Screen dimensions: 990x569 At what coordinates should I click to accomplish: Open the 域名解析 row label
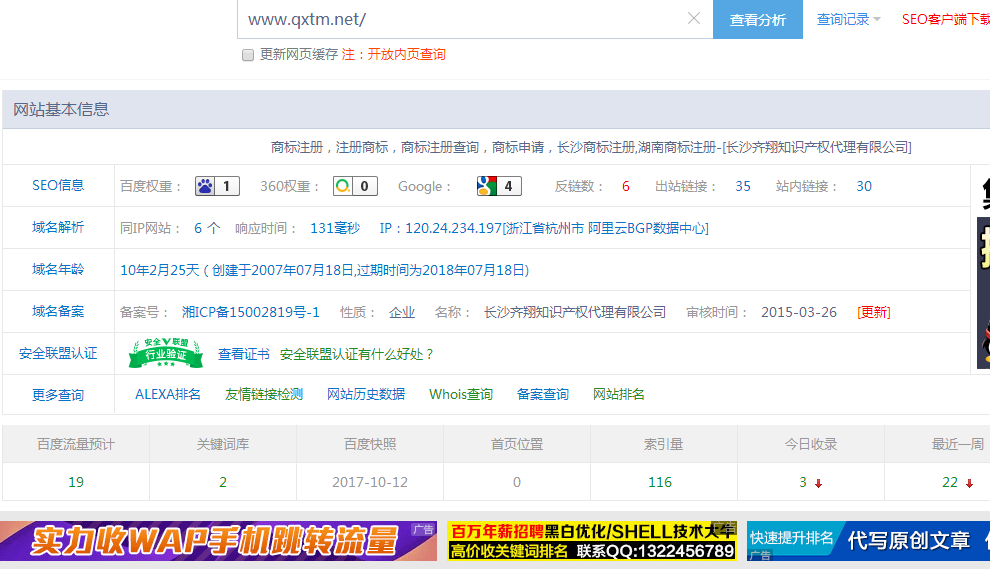(58, 227)
